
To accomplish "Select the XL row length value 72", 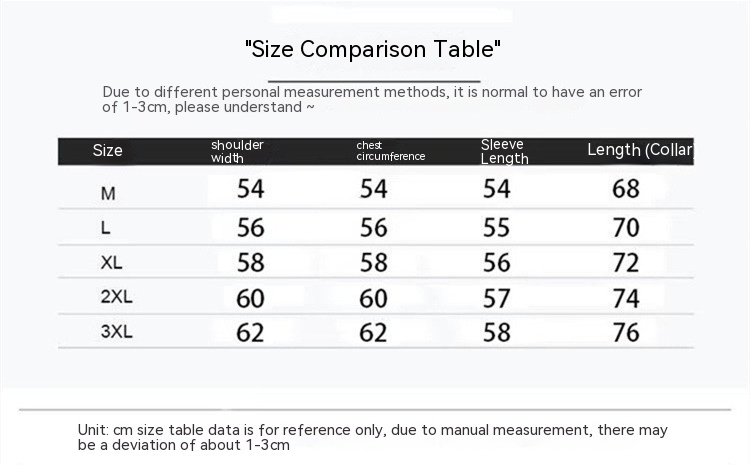I will tap(626, 263).
